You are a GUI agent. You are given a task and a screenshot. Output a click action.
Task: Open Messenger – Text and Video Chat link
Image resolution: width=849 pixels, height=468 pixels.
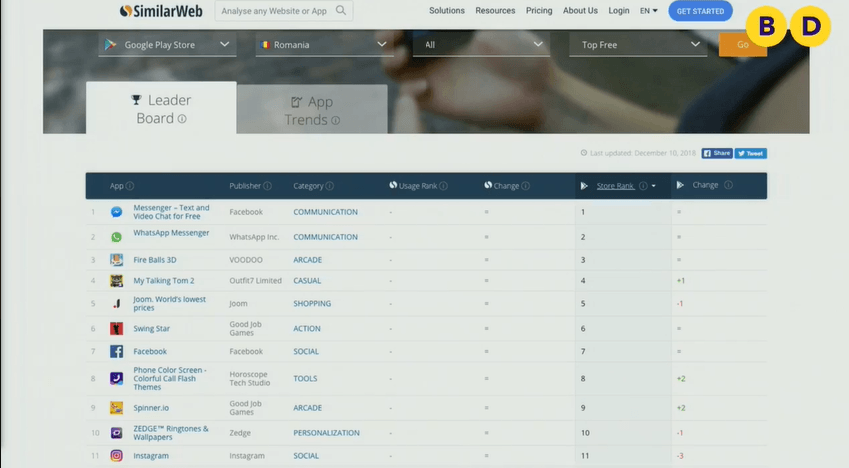click(x=171, y=212)
